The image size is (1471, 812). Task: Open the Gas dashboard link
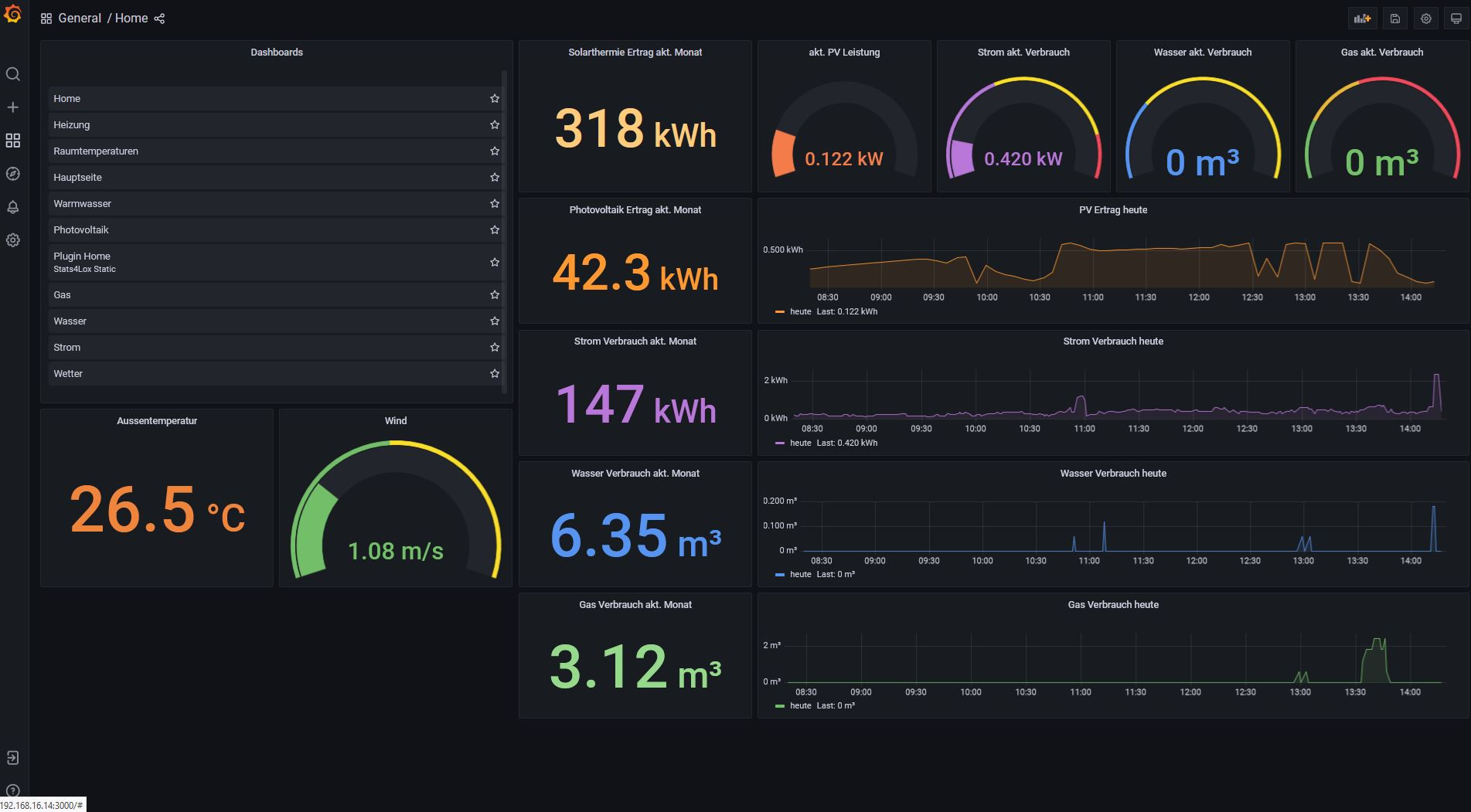pos(62,295)
